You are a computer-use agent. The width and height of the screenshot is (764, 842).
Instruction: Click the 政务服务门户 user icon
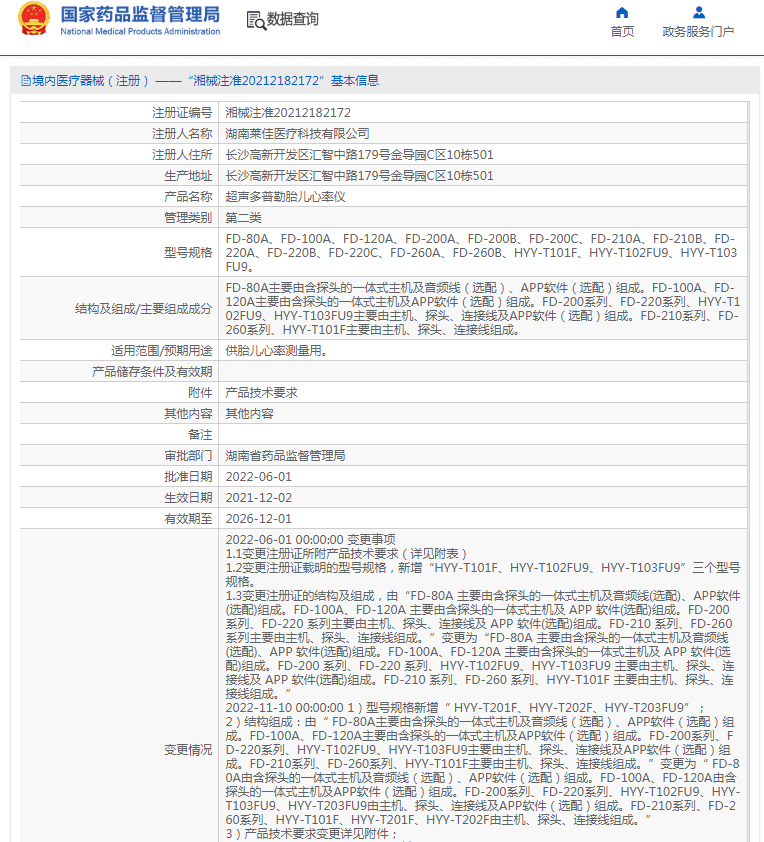[x=698, y=12]
